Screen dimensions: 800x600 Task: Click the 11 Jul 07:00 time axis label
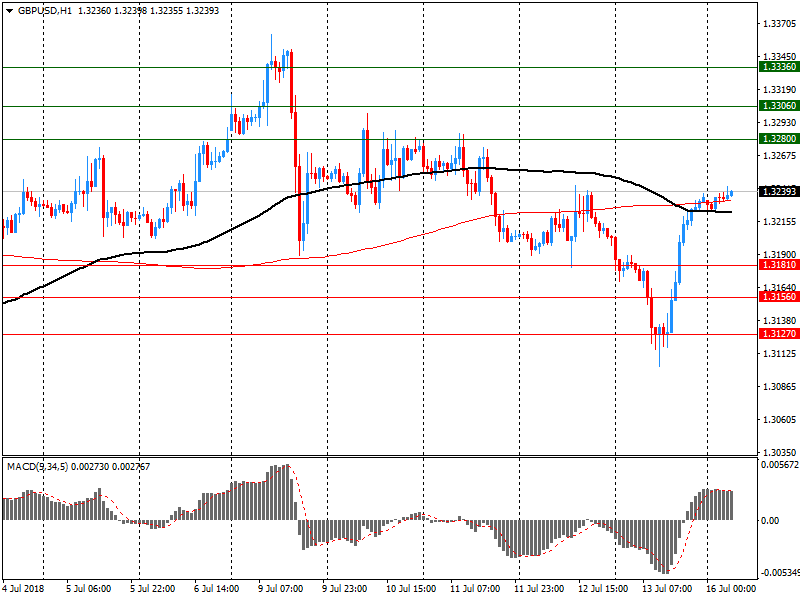coord(475,588)
